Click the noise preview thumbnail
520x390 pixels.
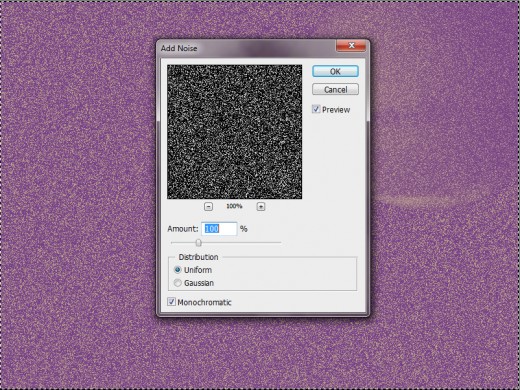(x=235, y=132)
